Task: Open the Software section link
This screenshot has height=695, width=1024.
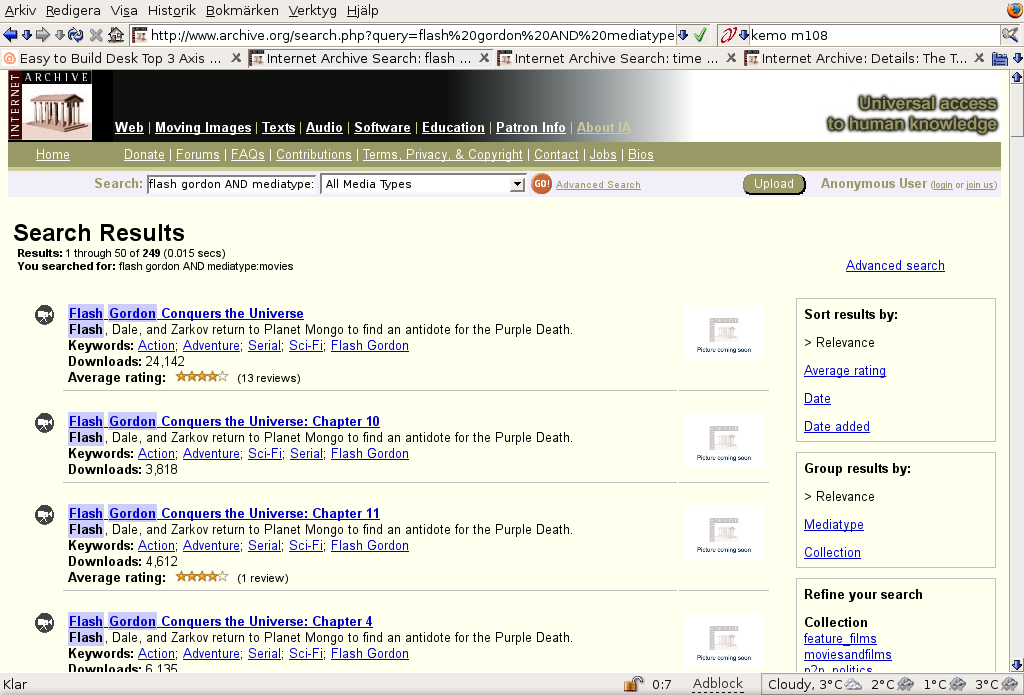Action: 382,127
